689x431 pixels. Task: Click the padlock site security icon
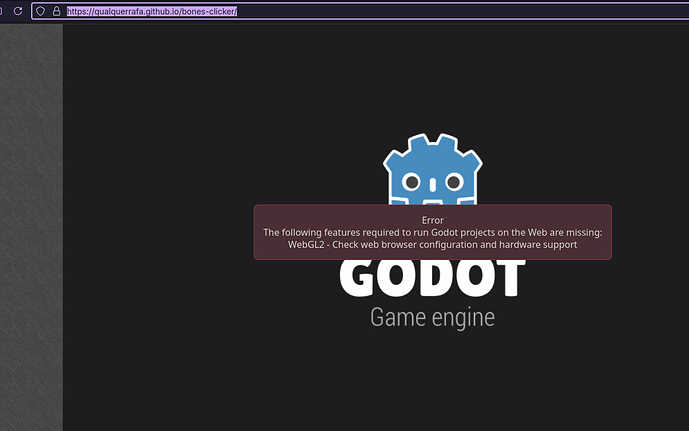[57, 11]
